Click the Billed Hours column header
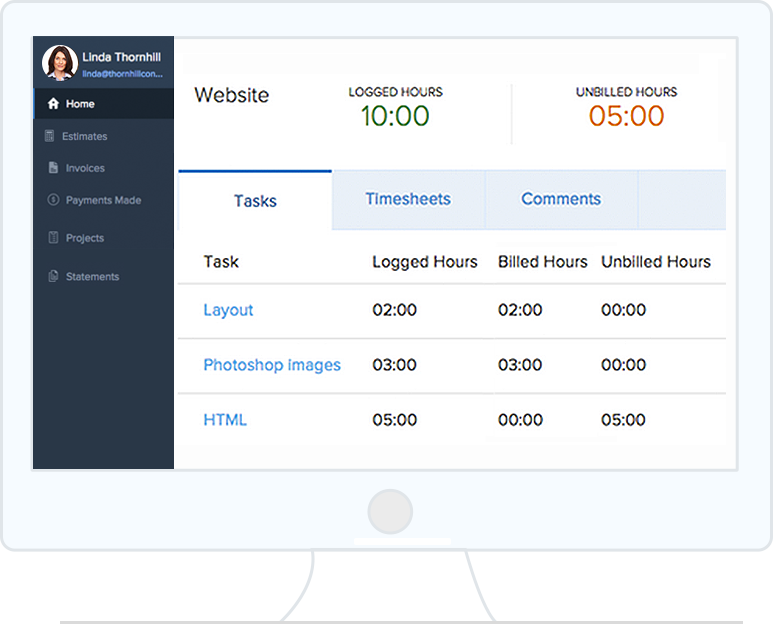773x624 pixels. point(543,262)
